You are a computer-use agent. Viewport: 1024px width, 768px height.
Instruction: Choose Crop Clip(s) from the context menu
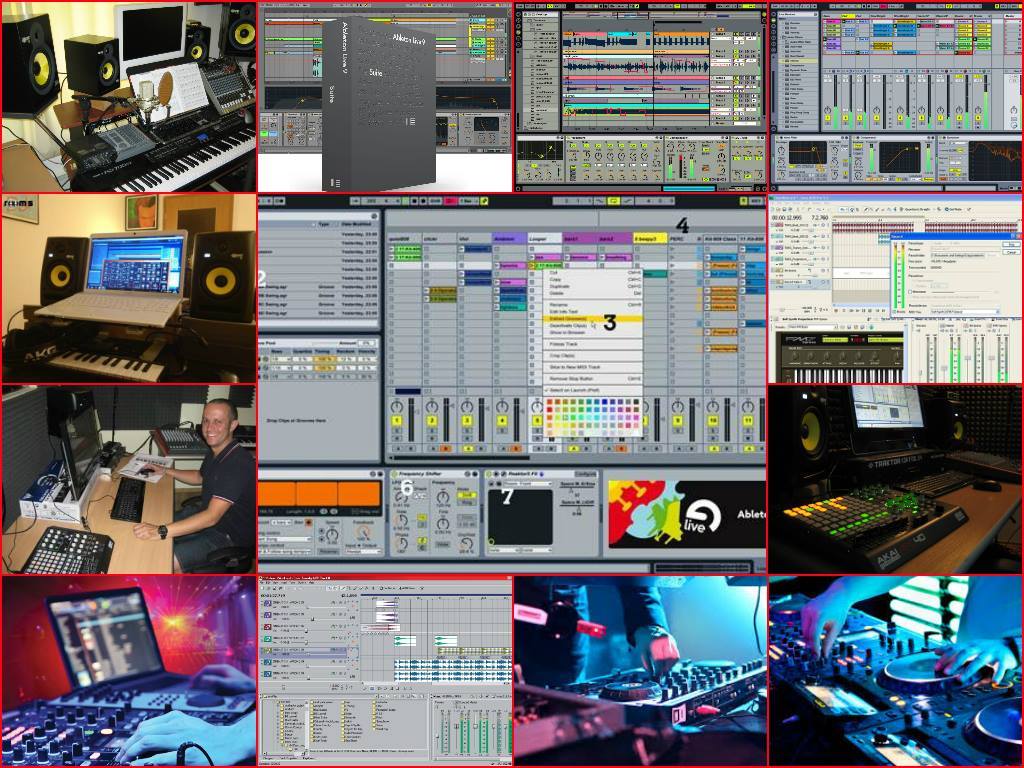(x=592, y=355)
